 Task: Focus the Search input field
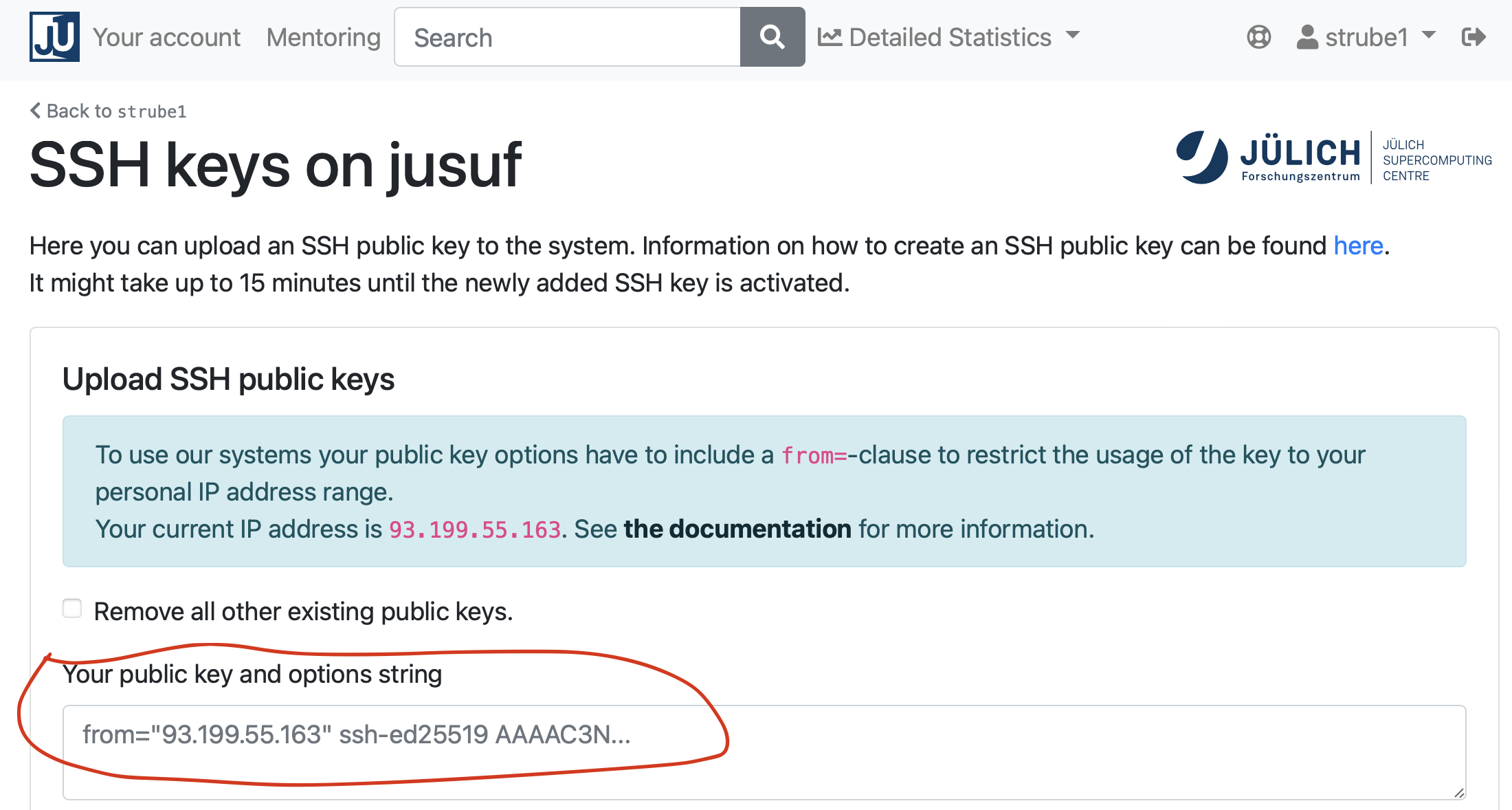pyautogui.click(x=567, y=37)
